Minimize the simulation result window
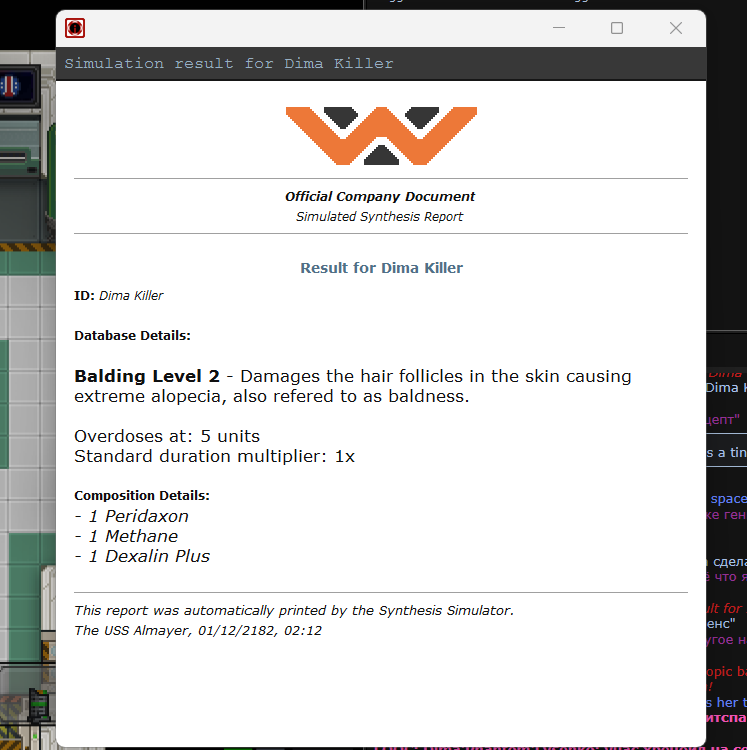Screen dimensions: 747x750 pos(558,28)
